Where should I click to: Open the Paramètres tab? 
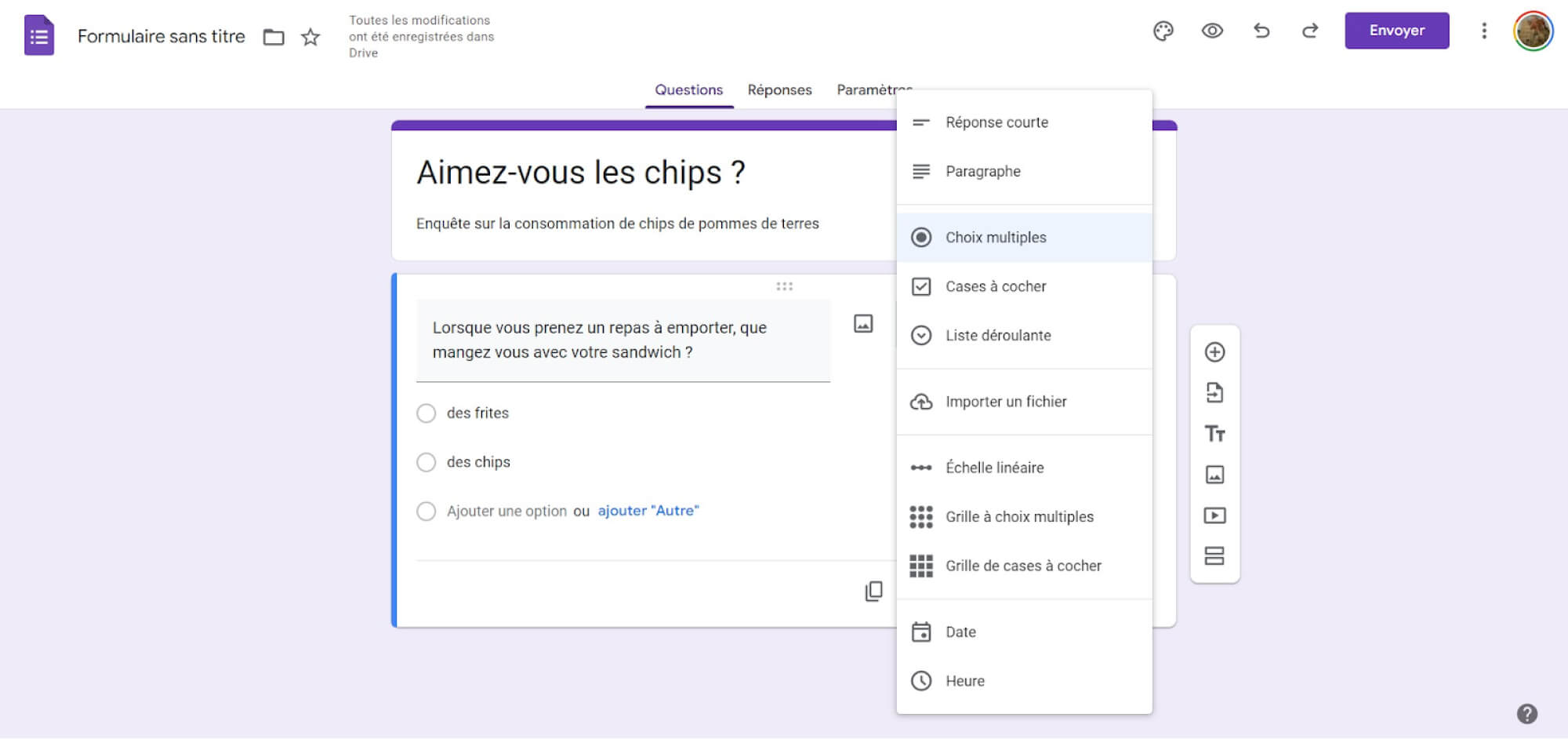pos(873,89)
